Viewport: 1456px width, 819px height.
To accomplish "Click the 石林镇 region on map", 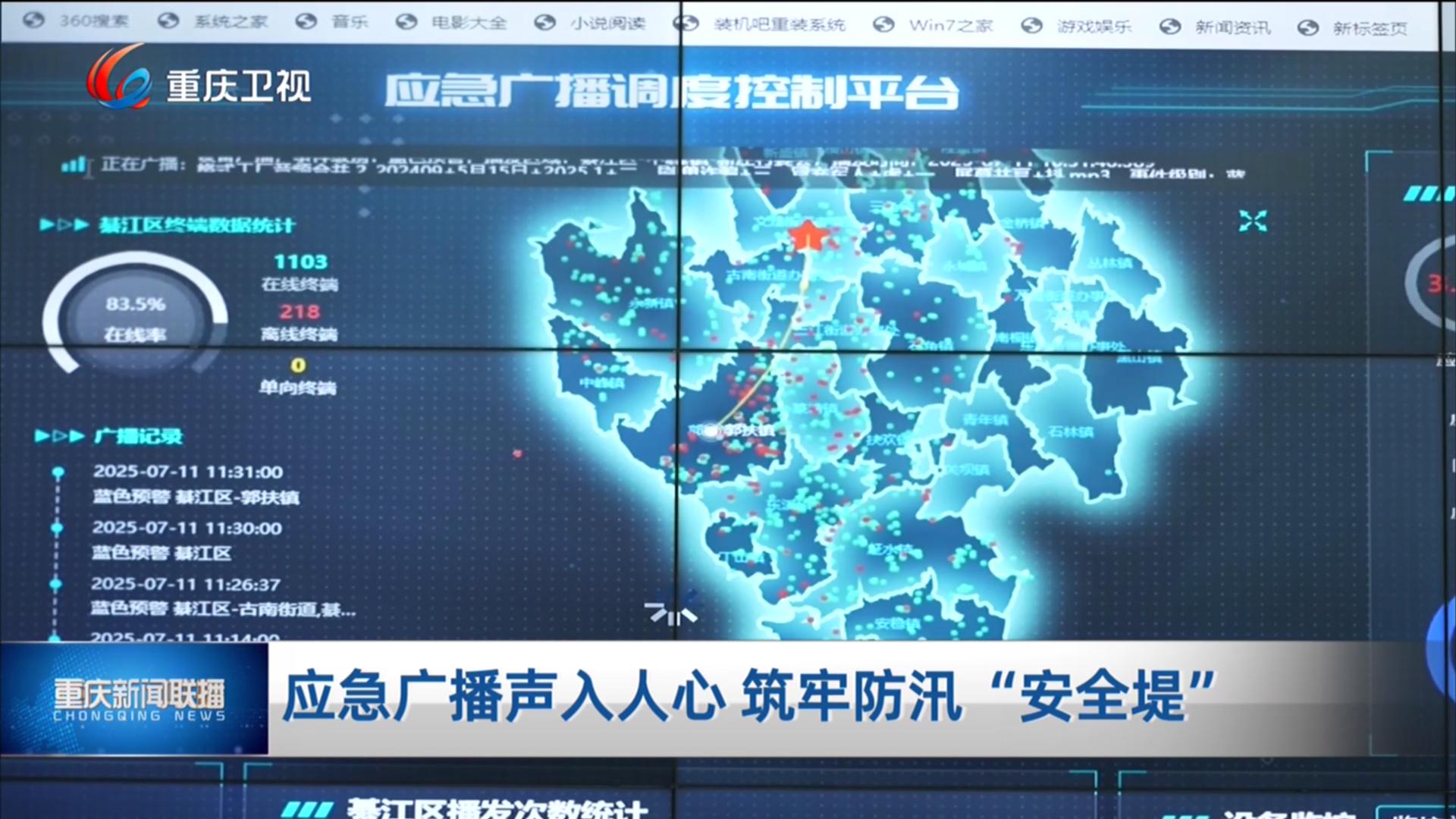I will click(1070, 431).
